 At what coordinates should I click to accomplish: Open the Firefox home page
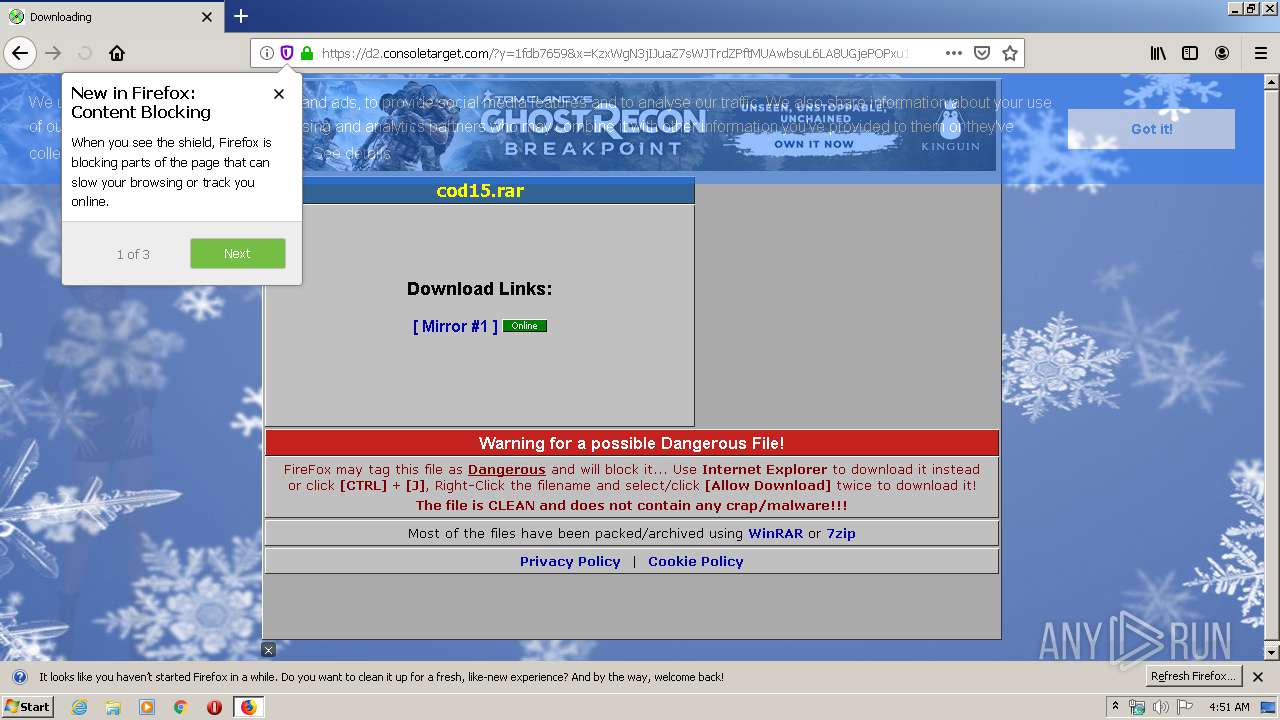pos(117,53)
